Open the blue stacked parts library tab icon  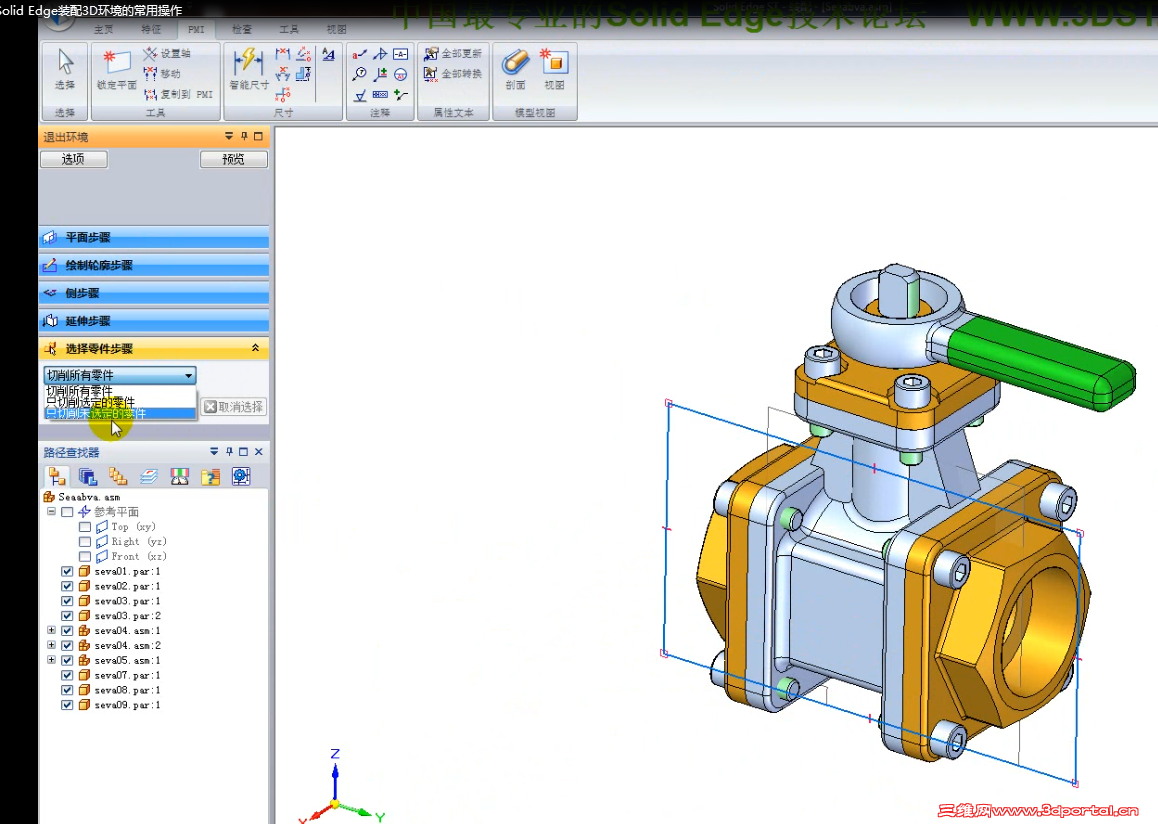(88, 476)
